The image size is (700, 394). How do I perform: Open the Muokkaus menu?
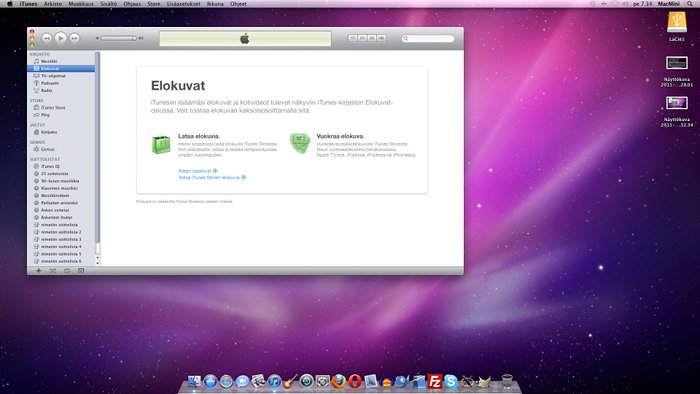pyautogui.click(x=81, y=4)
